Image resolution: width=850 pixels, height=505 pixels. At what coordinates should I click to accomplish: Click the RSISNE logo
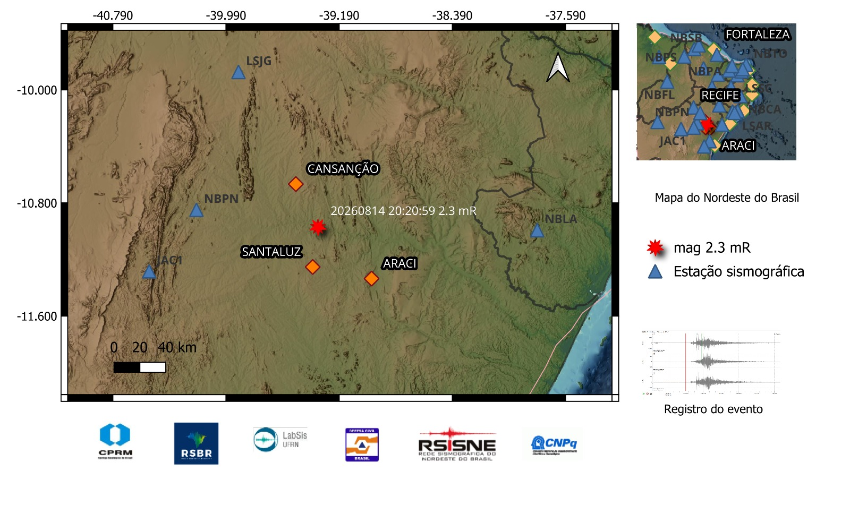pyautogui.click(x=457, y=444)
